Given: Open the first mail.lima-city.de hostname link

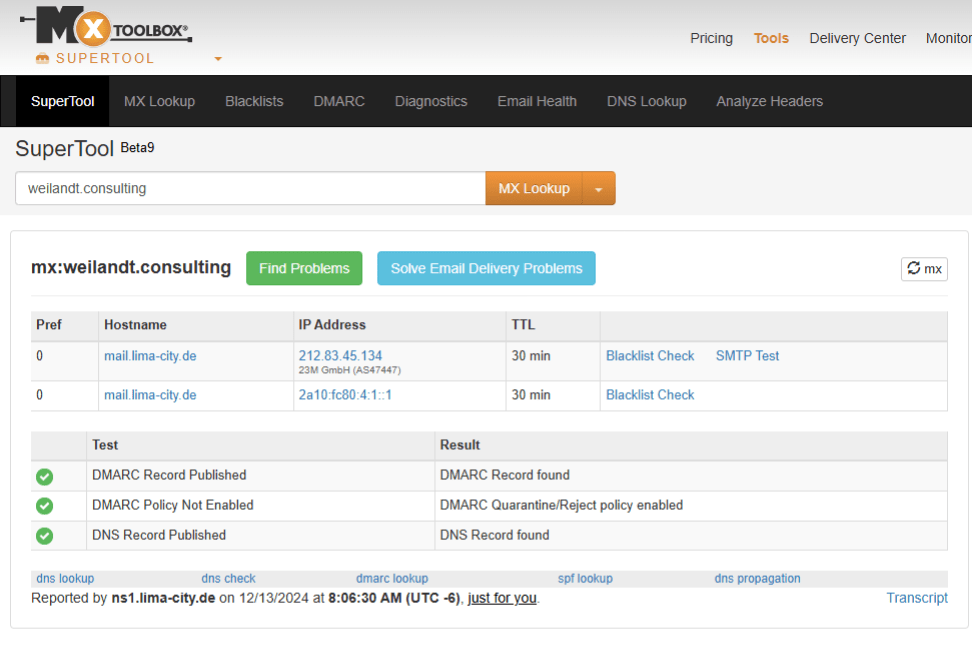Looking at the screenshot, I should [150, 356].
